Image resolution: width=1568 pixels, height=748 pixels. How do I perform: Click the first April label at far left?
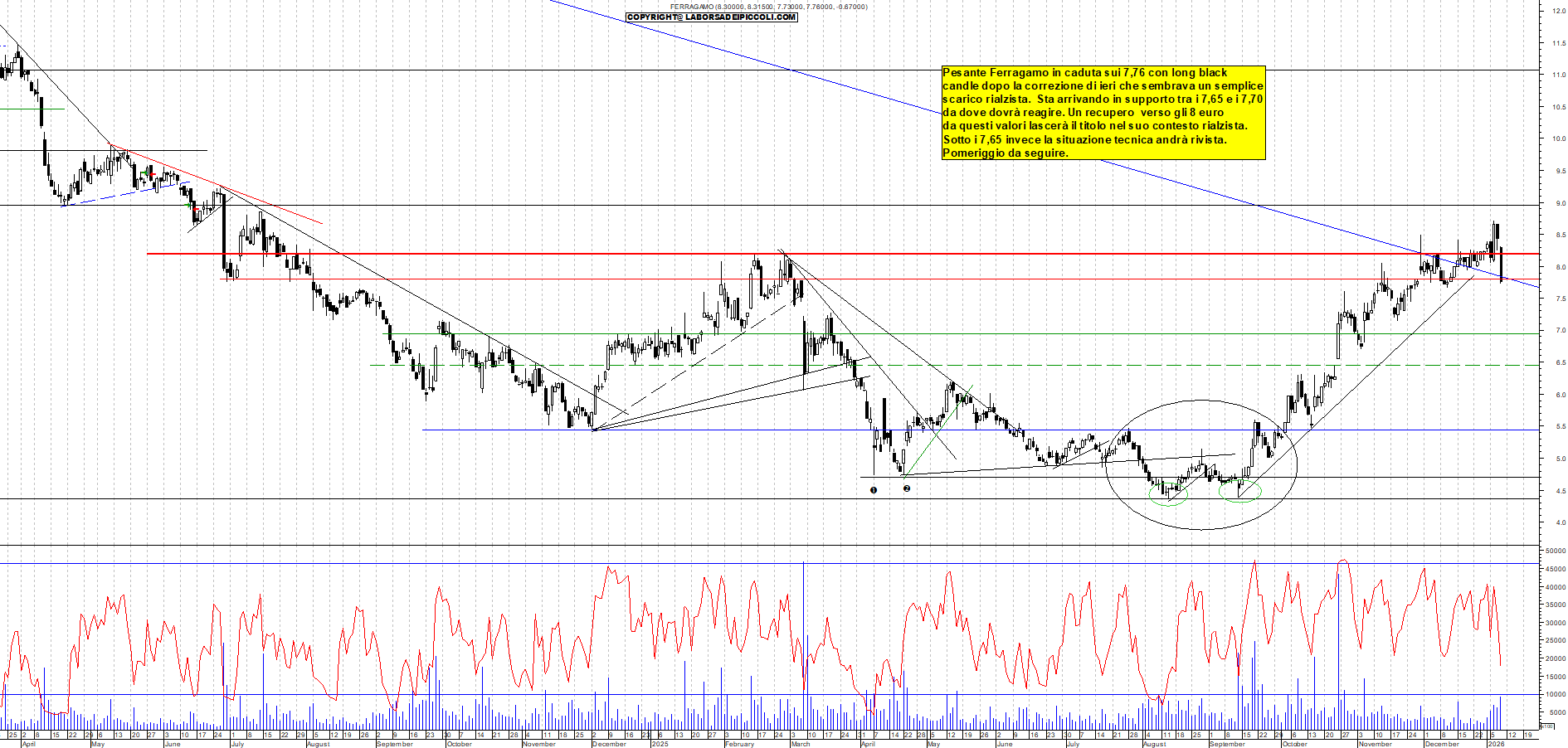(28, 744)
